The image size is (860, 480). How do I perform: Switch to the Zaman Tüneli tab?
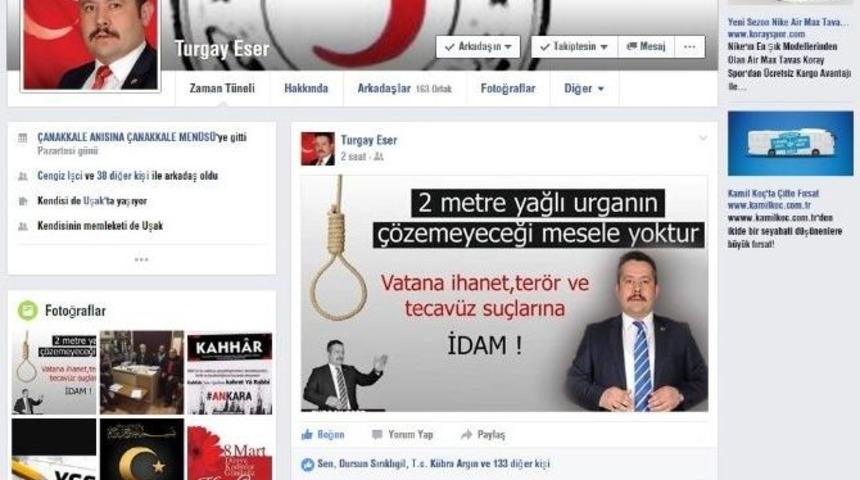222,88
